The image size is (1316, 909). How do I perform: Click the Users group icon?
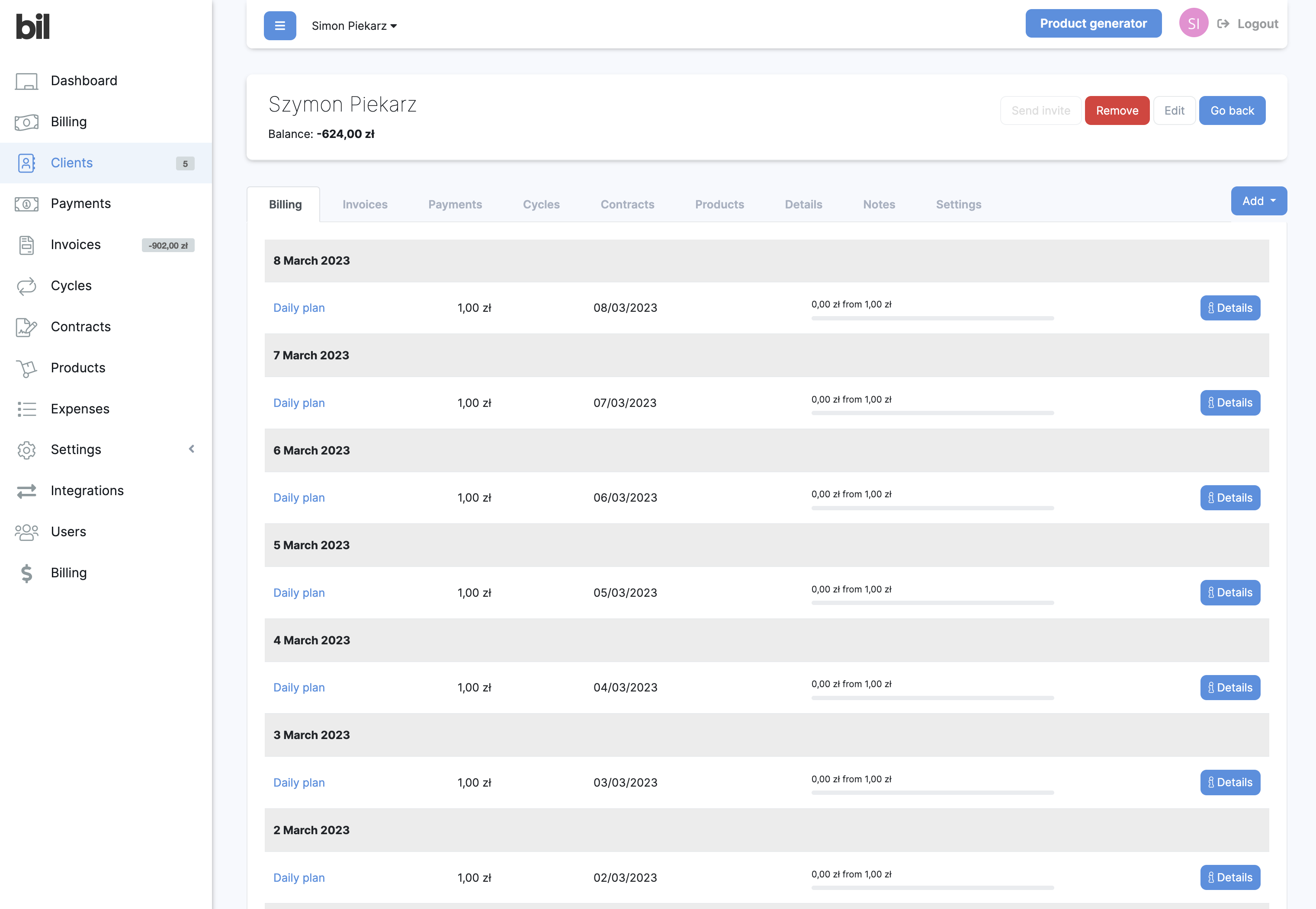(x=26, y=532)
